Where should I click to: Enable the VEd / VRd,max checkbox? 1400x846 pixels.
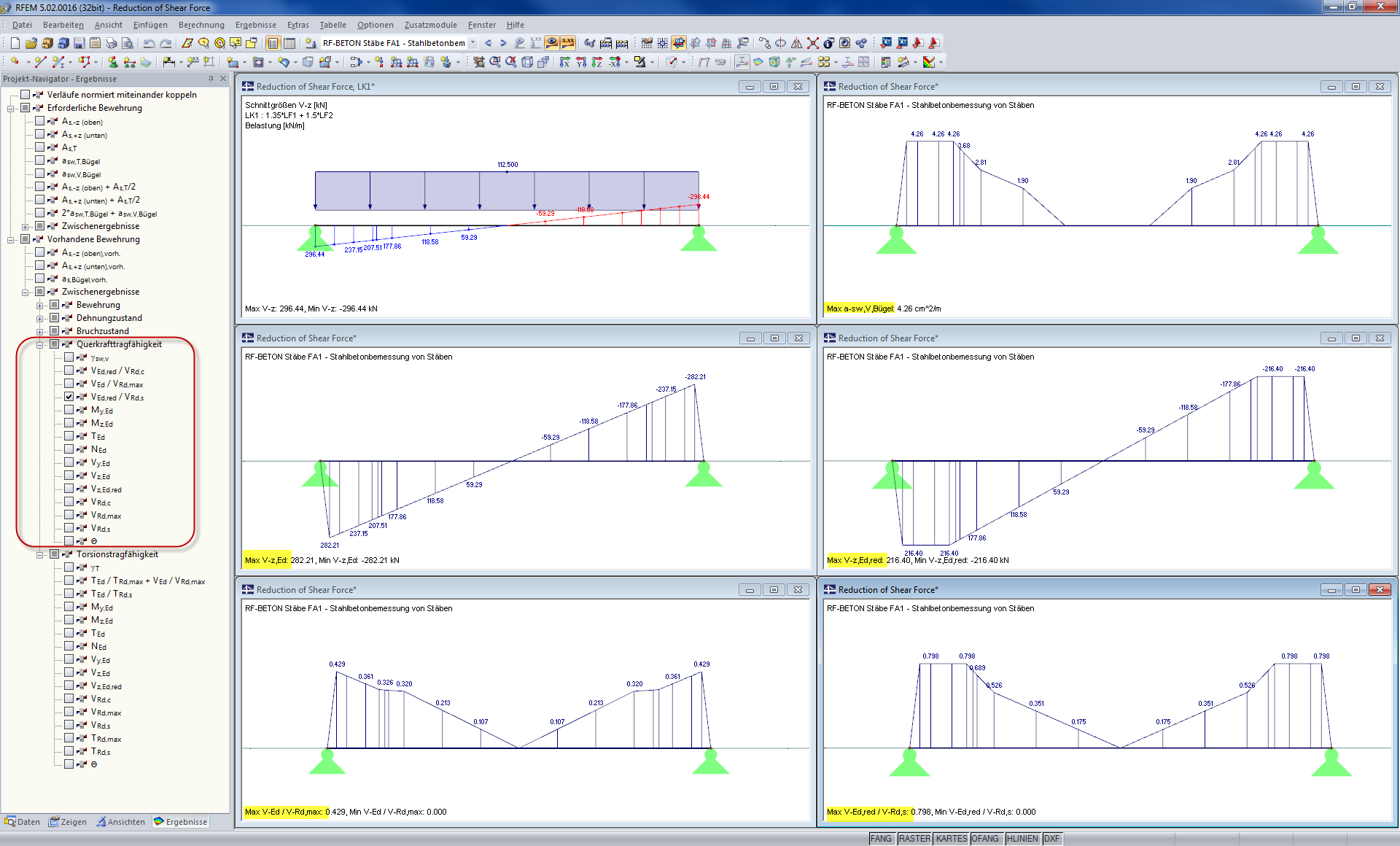coord(69,384)
